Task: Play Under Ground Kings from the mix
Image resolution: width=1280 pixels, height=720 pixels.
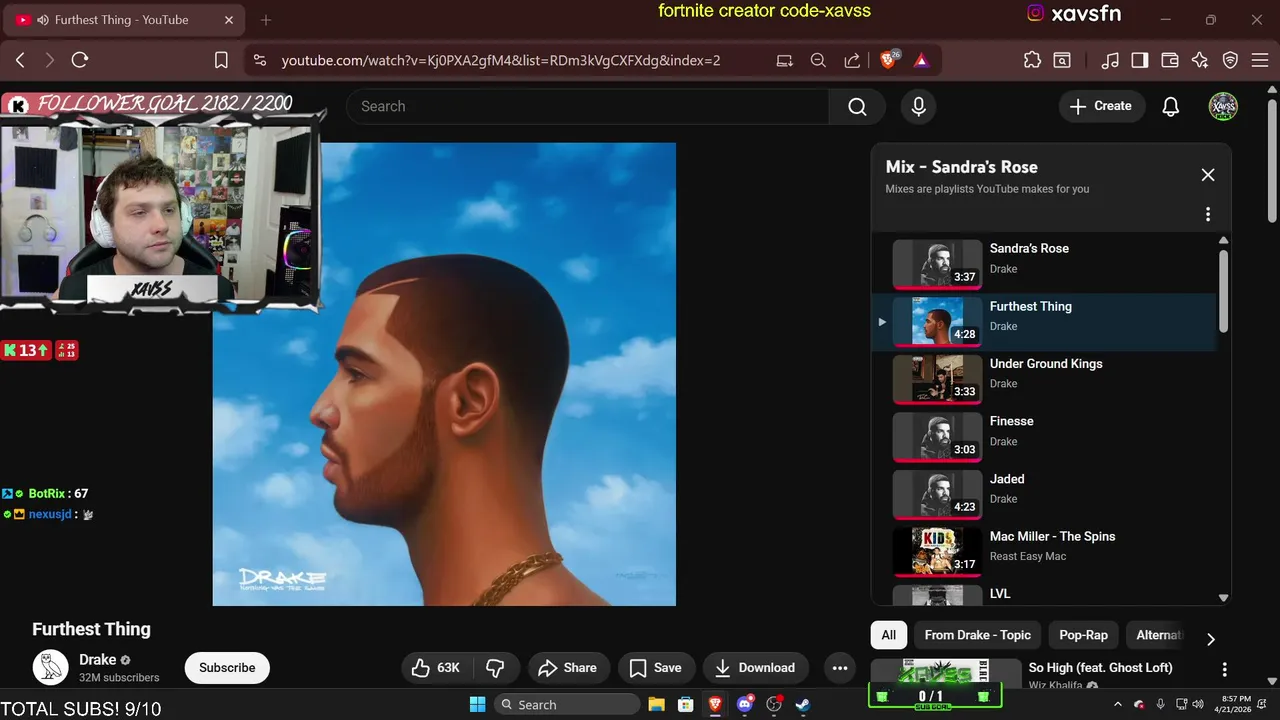Action: (x=1045, y=379)
